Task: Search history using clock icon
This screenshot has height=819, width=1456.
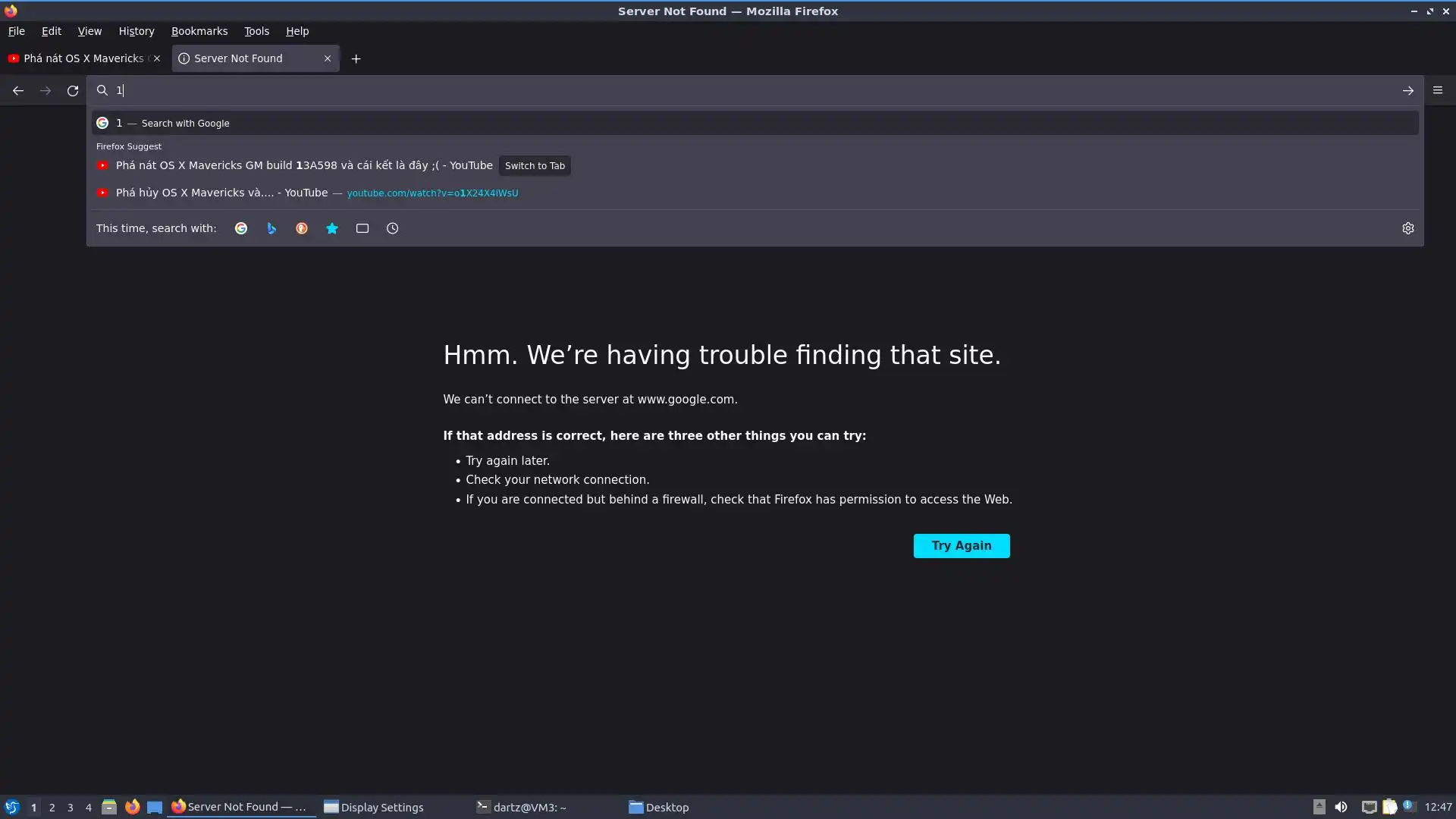Action: [392, 228]
